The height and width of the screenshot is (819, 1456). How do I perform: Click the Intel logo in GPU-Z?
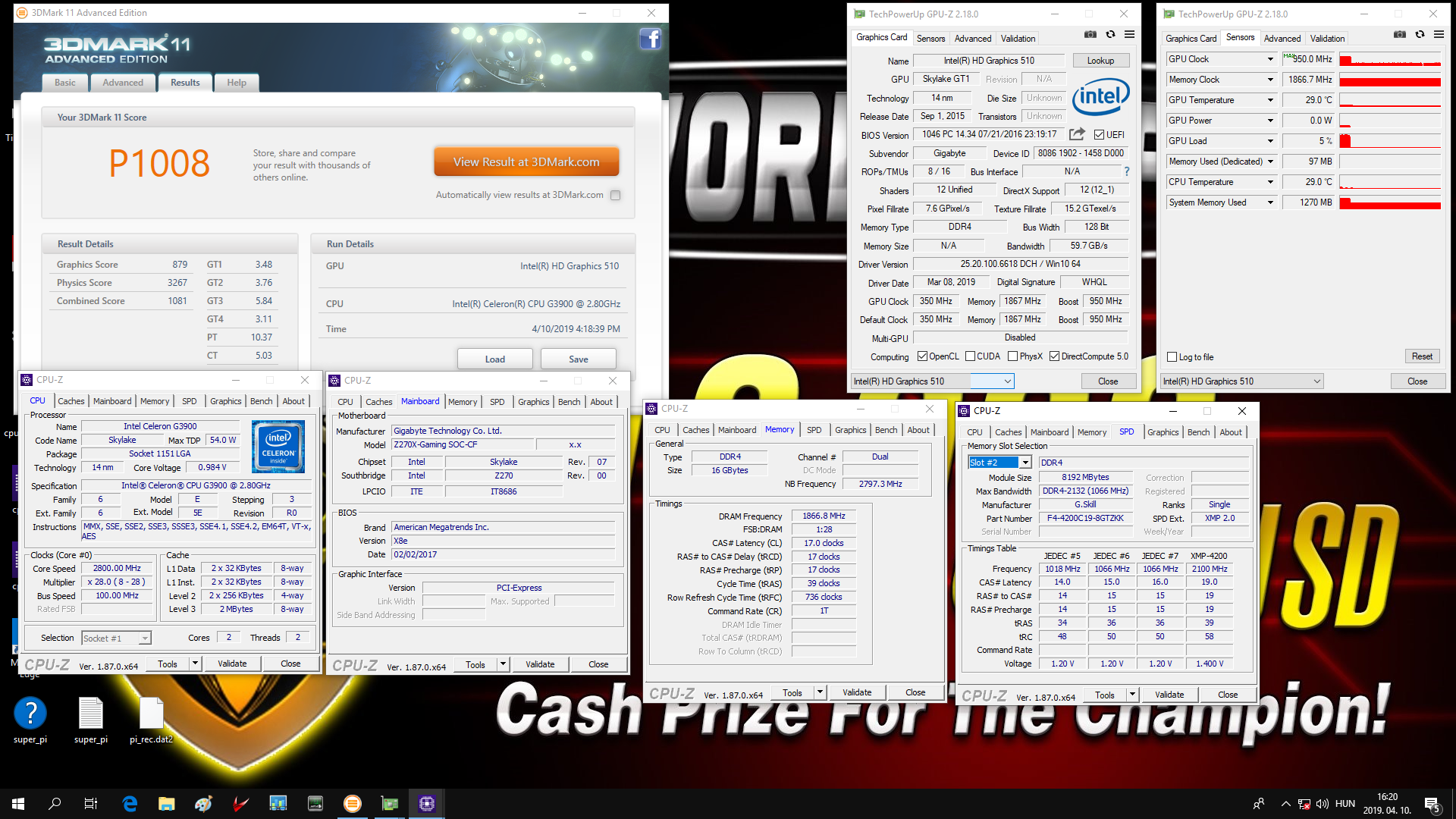point(1100,96)
